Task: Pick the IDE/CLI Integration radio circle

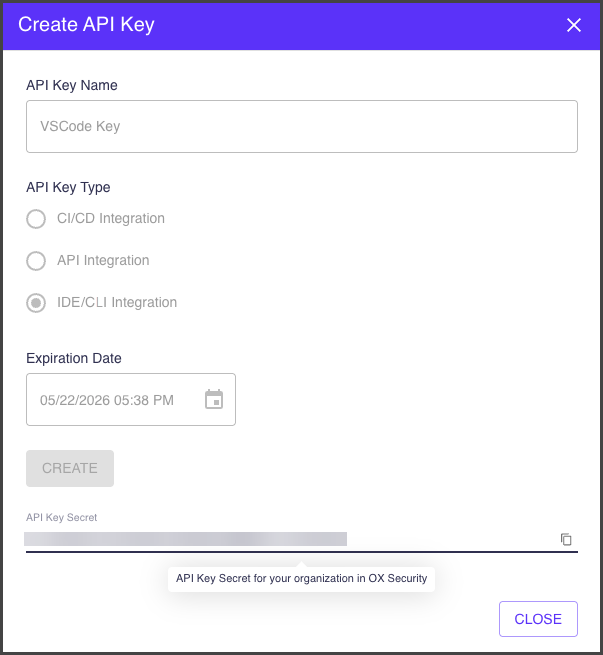Action: coord(36,303)
